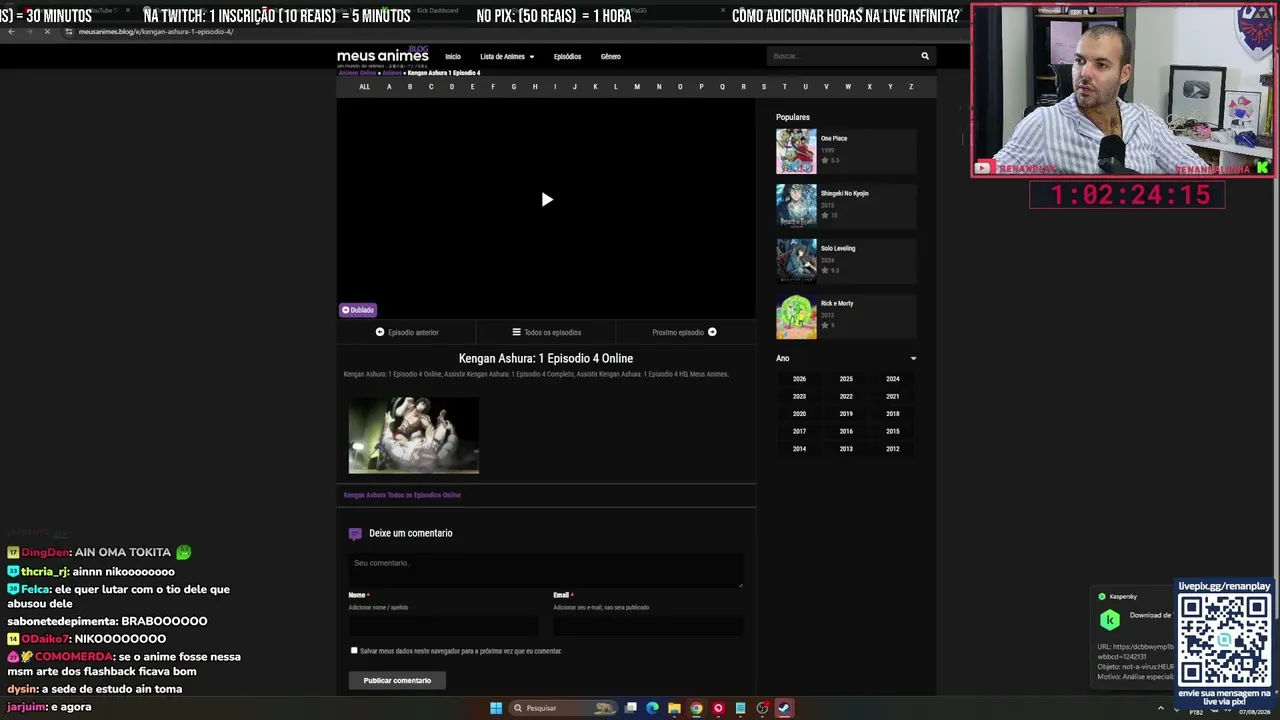The image size is (1280, 720).
Task: Open the Notepad app on the taskbar
Action: (x=740, y=708)
